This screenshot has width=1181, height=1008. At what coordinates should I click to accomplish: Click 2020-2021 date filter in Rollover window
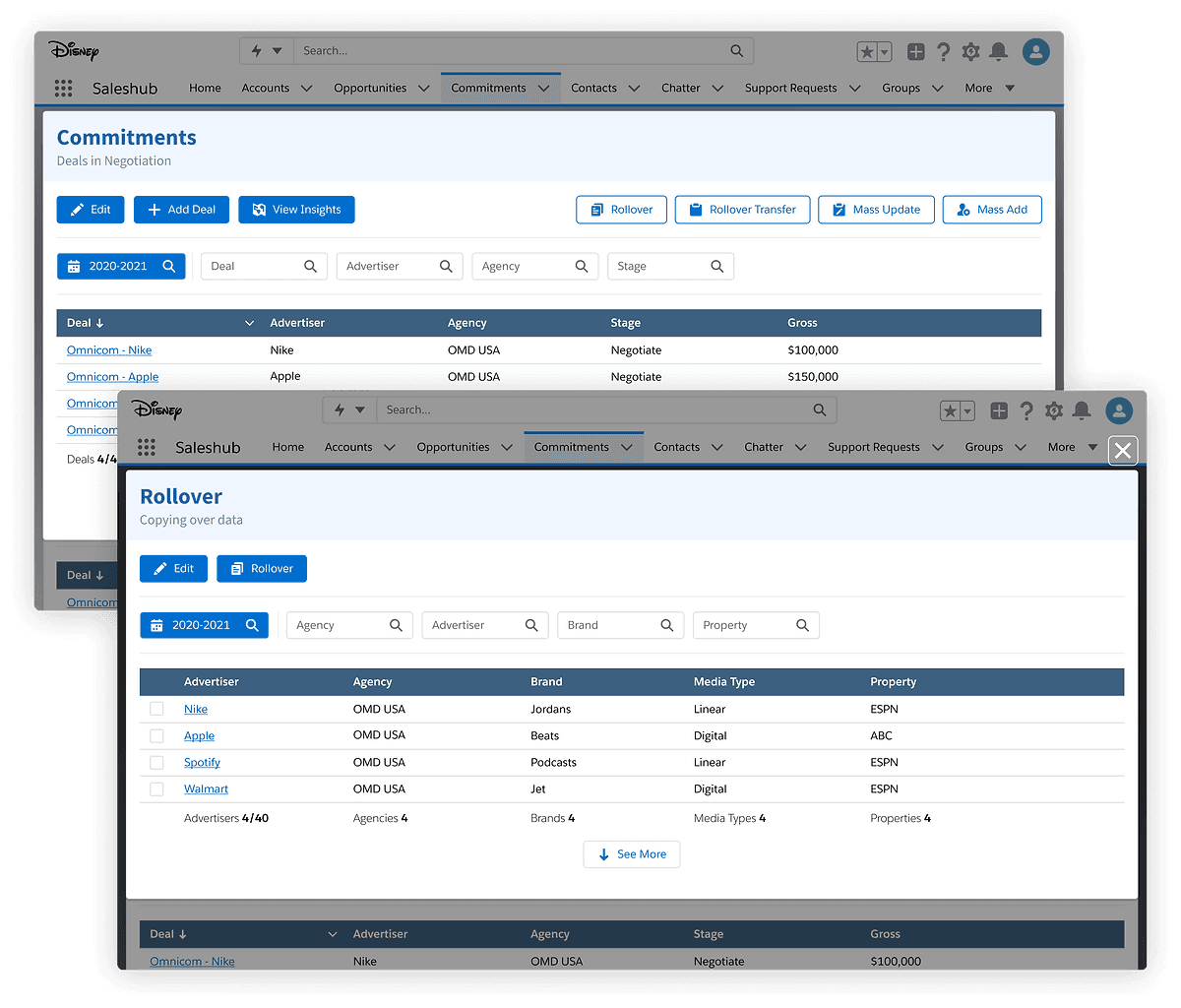204,625
